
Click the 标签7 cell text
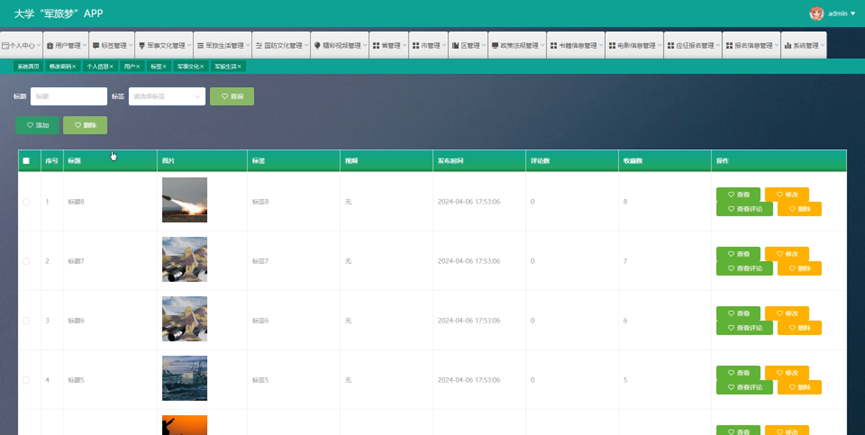tap(260, 261)
